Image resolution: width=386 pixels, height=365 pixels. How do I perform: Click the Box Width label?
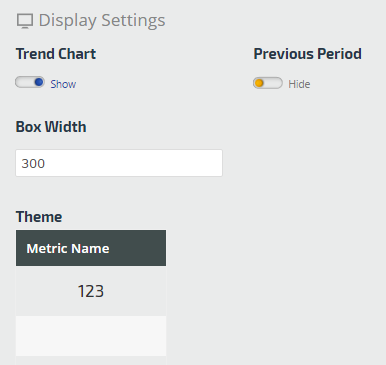point(51,127)
